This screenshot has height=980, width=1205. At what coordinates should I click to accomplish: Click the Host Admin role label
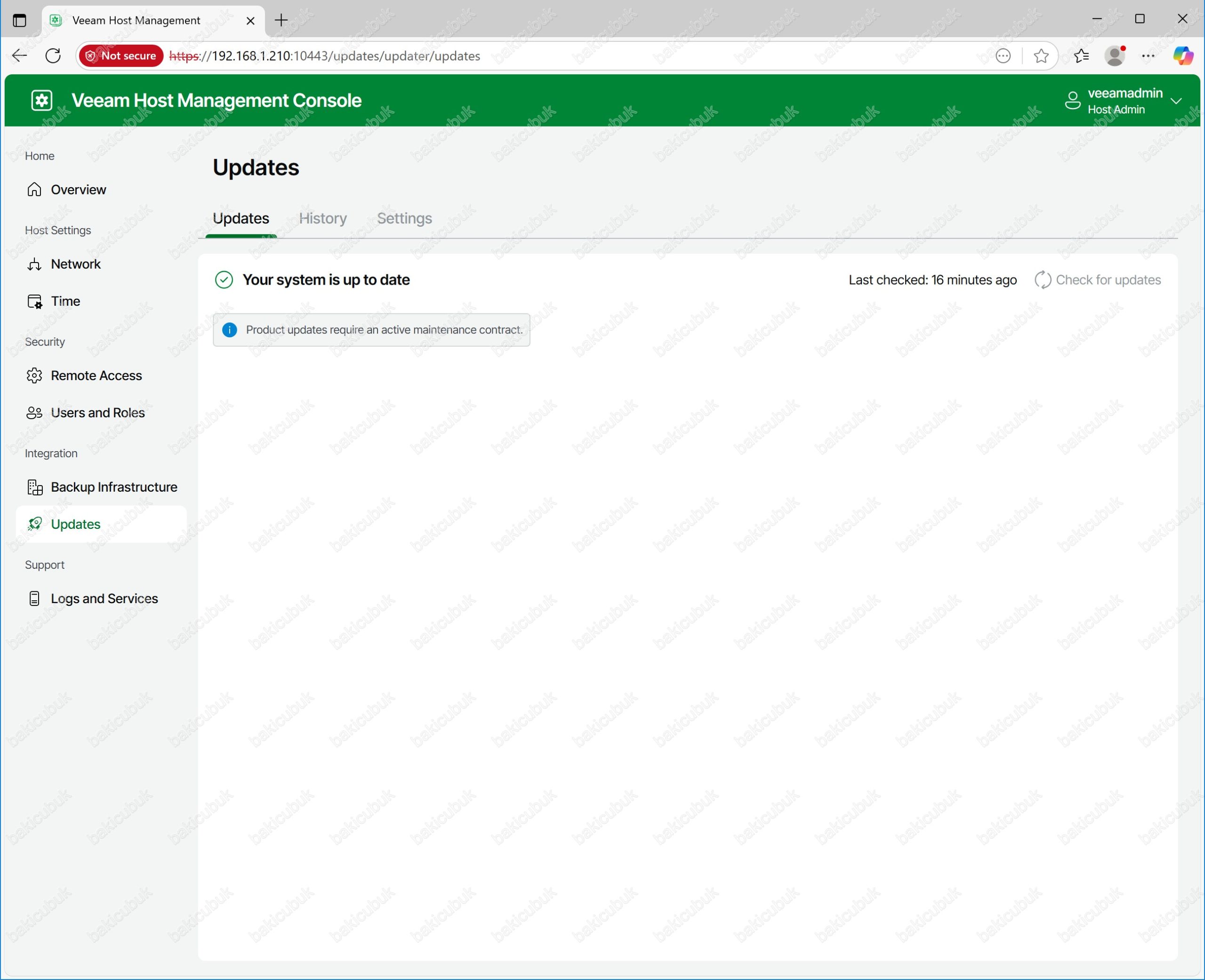[1116, 110]
